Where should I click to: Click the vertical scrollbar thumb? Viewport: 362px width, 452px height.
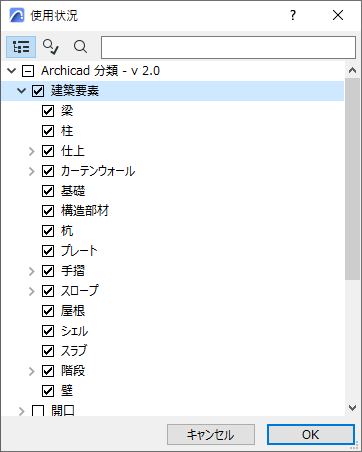point(352,179)
